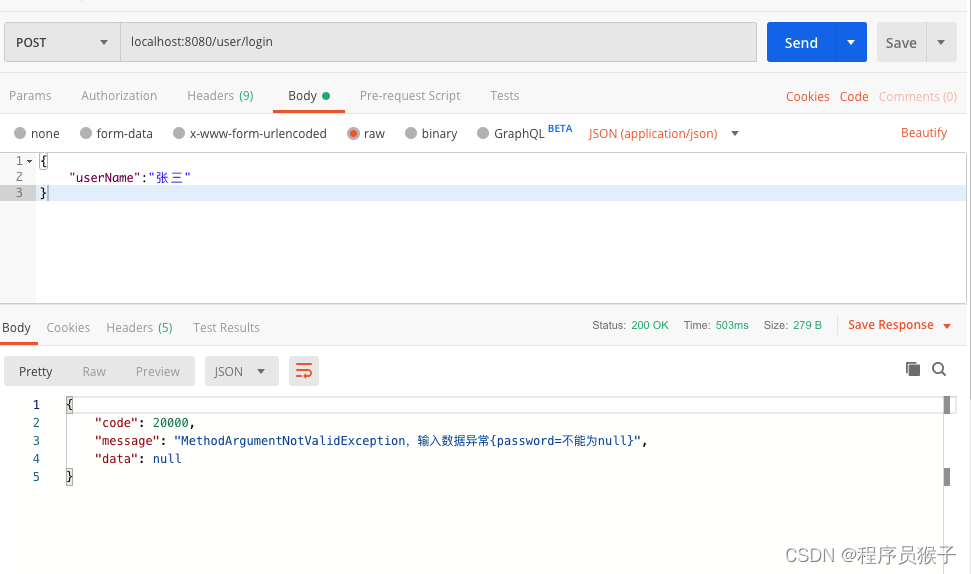The image size is (971, 574).
Task: Collapse JSON body at line 1 fold arrow
Action: 29,161
